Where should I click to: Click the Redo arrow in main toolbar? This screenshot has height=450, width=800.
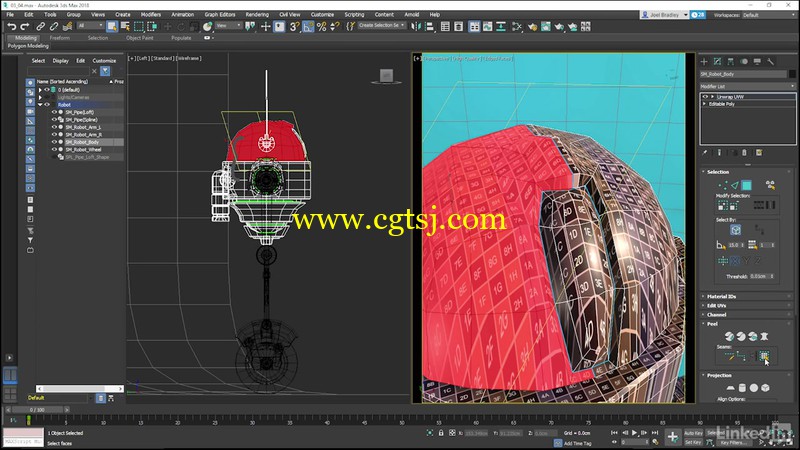tap(24, 27)
